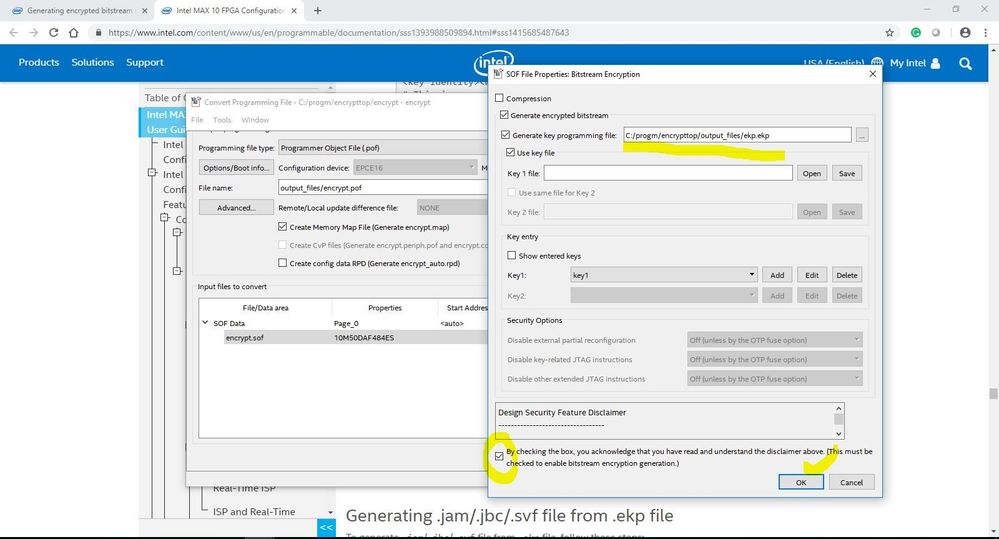Enable Show entered keys checkbox
The height and width of the screenshot is (539, 999).
[x=511, y=255]
